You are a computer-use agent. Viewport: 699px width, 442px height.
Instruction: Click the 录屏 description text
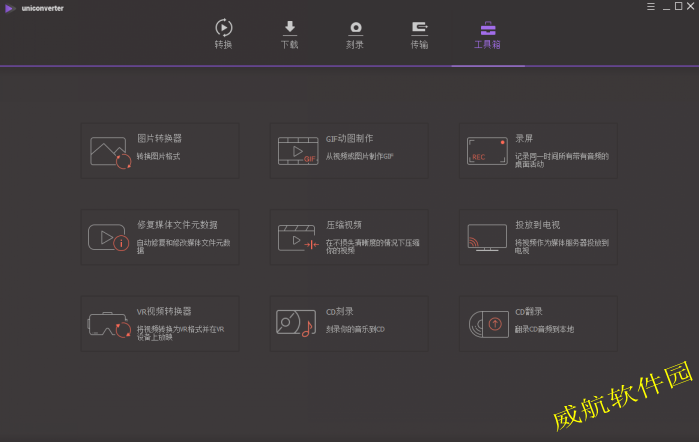click(x=562, y=160)
